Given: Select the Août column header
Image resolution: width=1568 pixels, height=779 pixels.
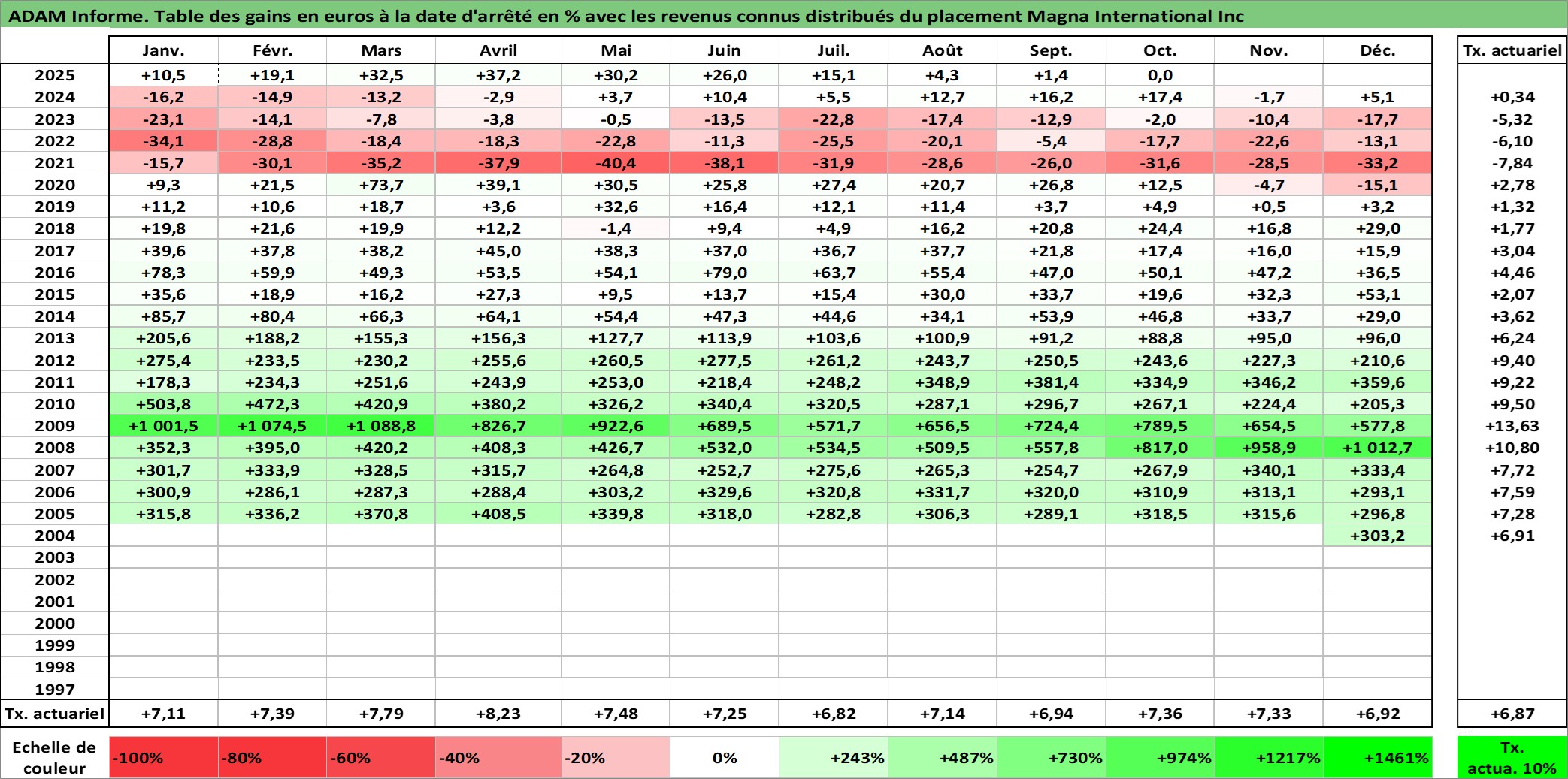Looking at the screenshot, I should click(x=943, y=50).
